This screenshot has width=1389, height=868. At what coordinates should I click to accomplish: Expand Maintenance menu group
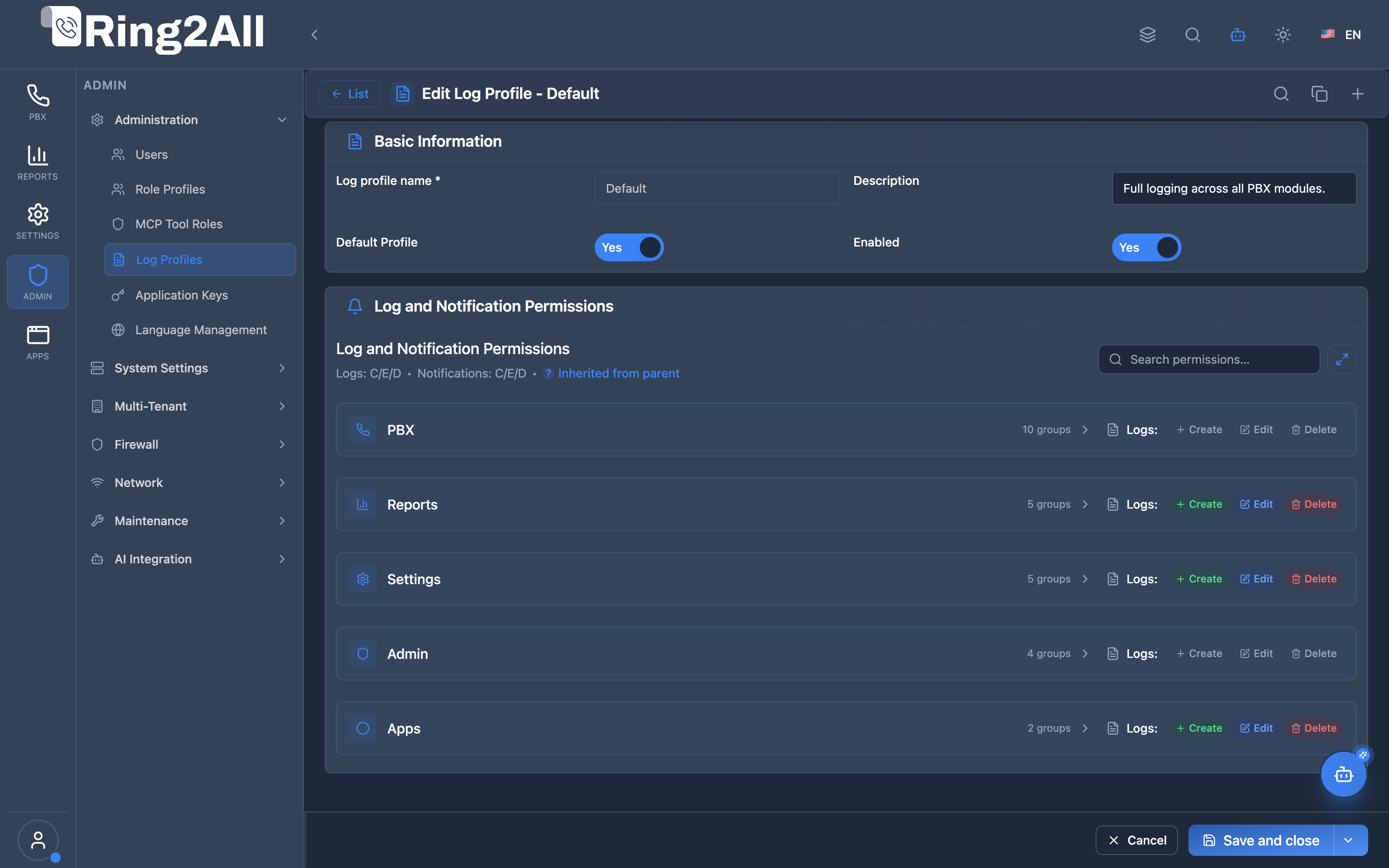(189, 521)
